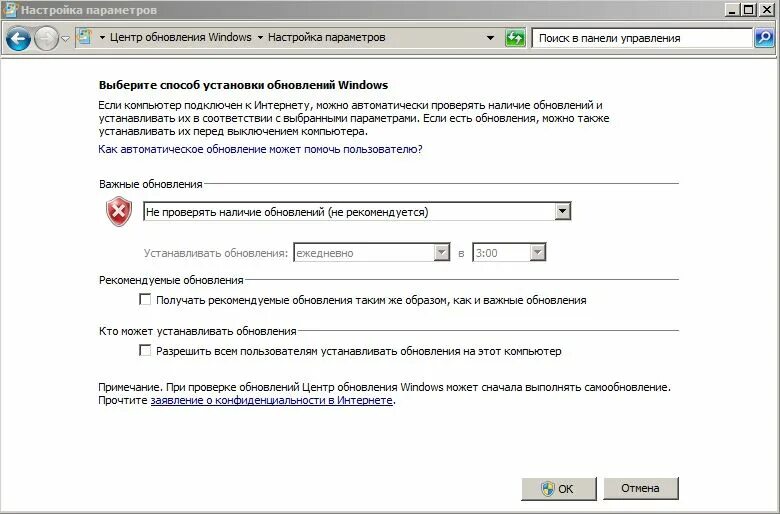Go back using the blue Back arrow
The width and height of the screenshot is (780, 514).
click(x=18, y=38)
